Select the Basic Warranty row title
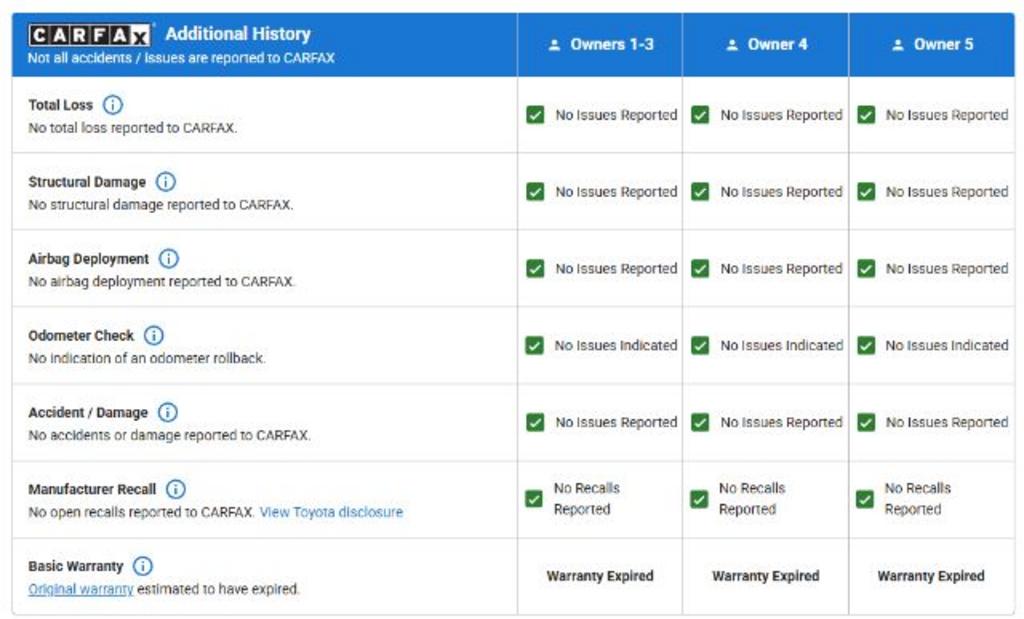Image resolution: width=1024 pixels, height=619 pixels. click(76, 566)
